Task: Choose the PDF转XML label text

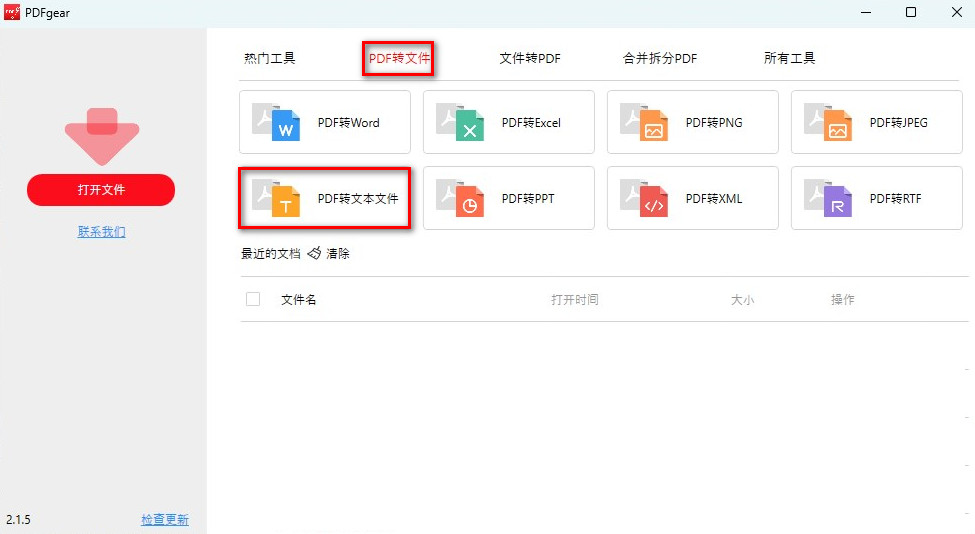Action: 714,199
